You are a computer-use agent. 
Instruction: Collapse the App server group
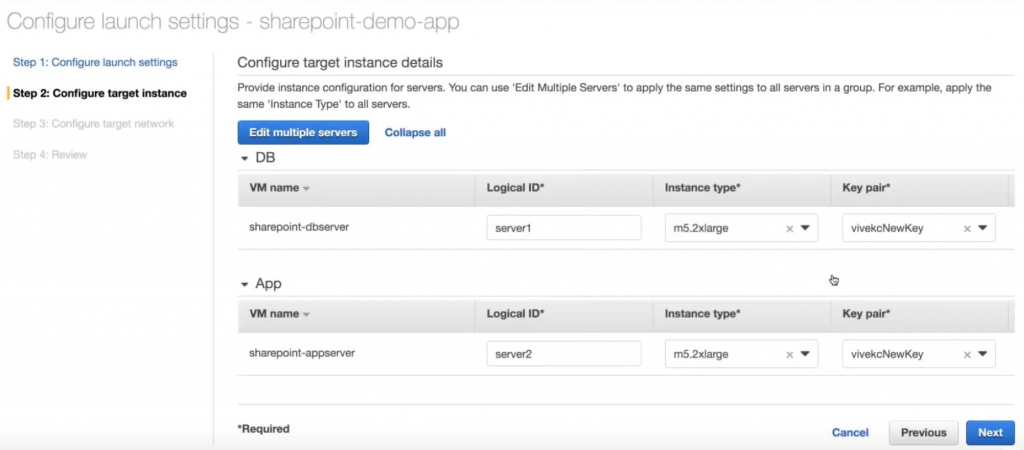[245, 285]
